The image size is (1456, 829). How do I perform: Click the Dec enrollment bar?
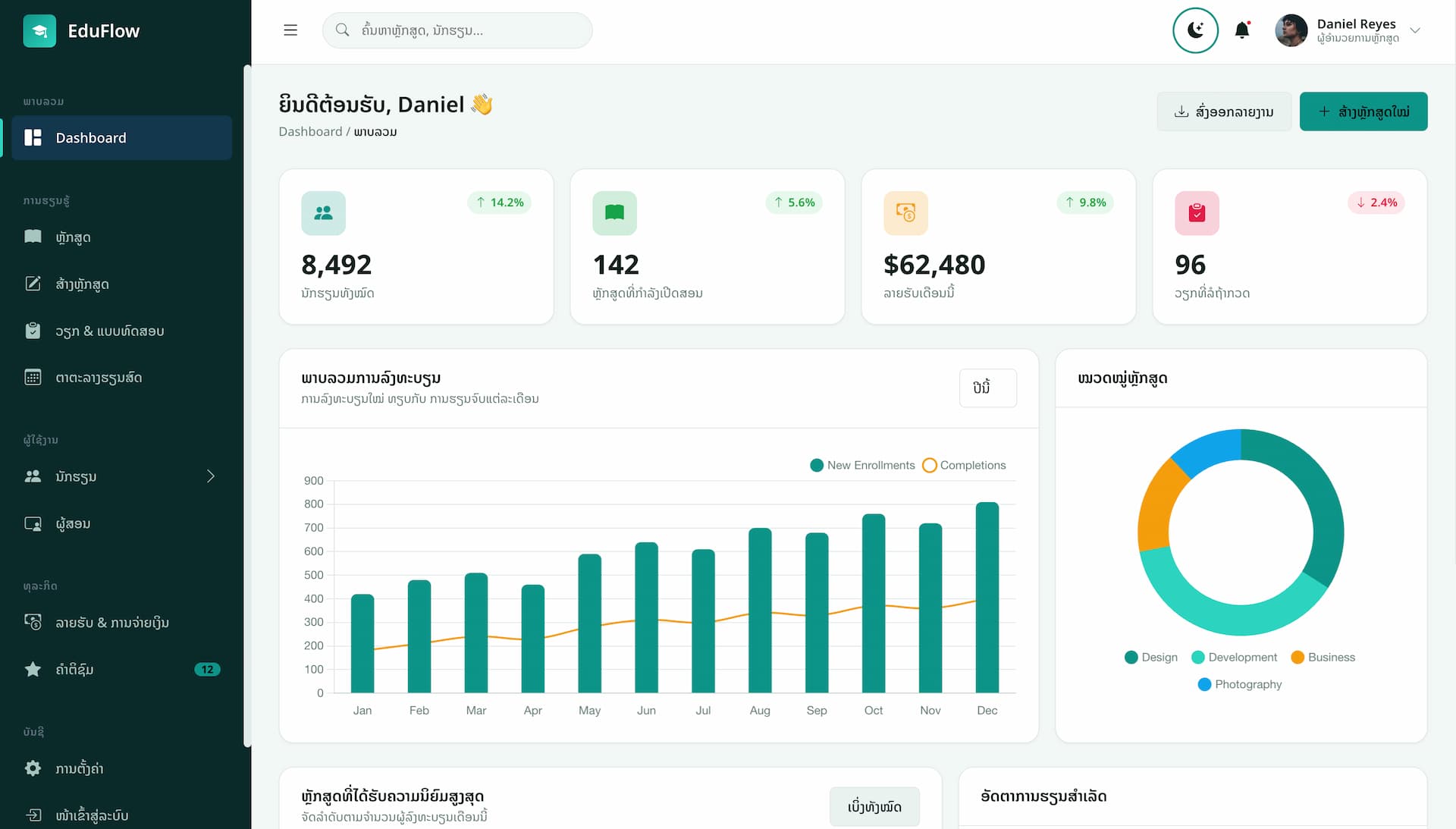tap(987, 598)
